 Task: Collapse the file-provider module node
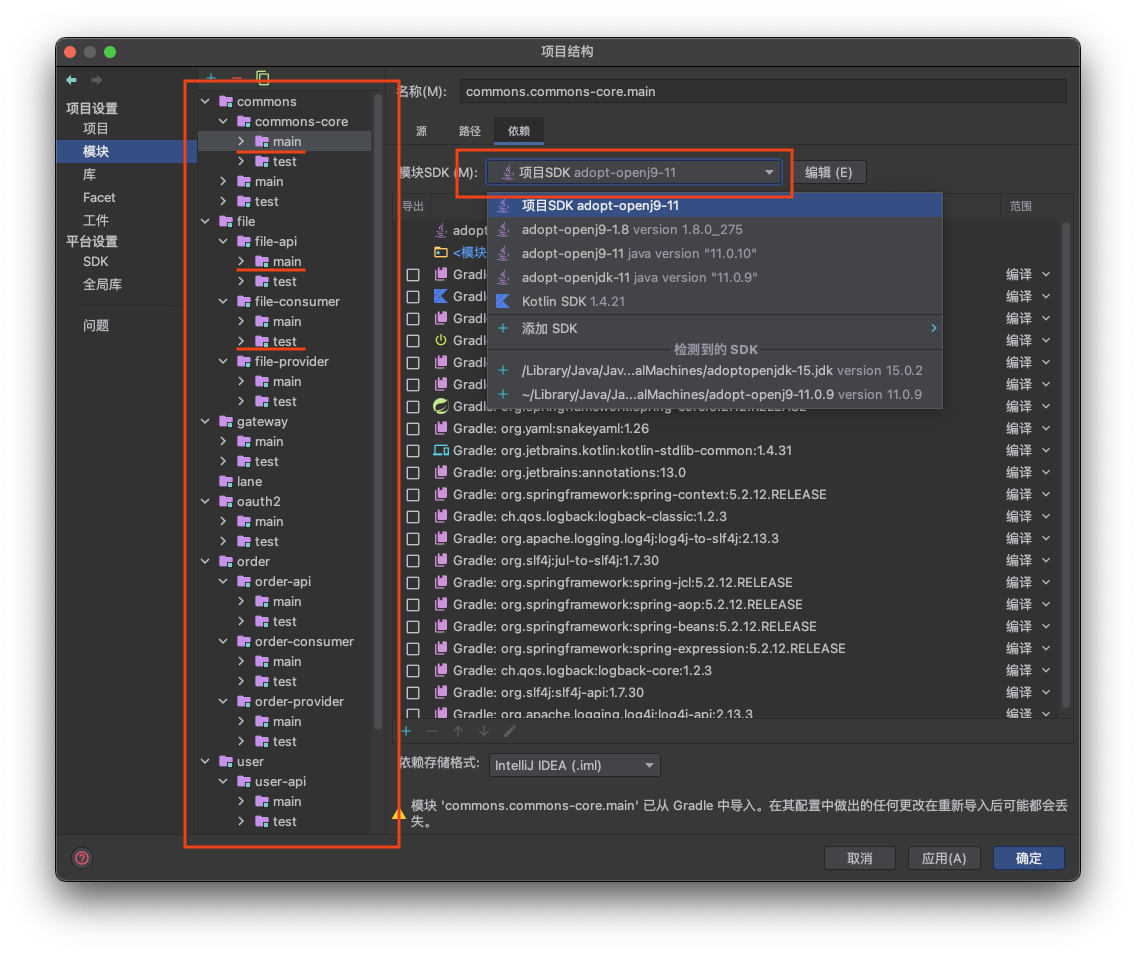[x=224, y=362]
